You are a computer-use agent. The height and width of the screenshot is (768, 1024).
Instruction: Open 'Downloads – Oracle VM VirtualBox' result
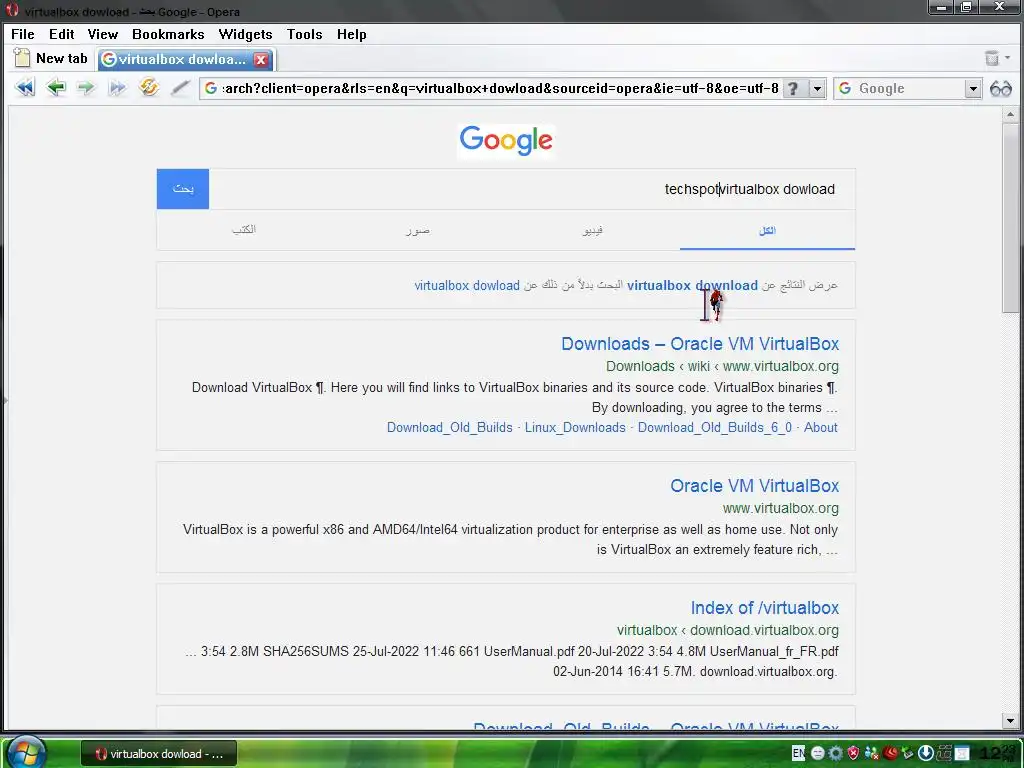[699, 344]
